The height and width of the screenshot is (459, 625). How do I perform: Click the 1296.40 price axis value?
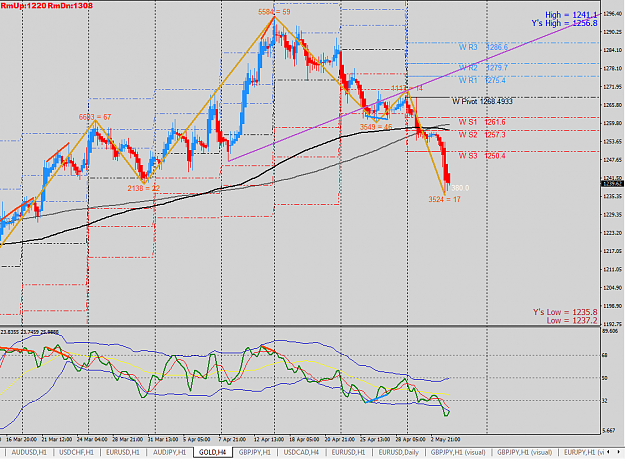tap(613, 14)
